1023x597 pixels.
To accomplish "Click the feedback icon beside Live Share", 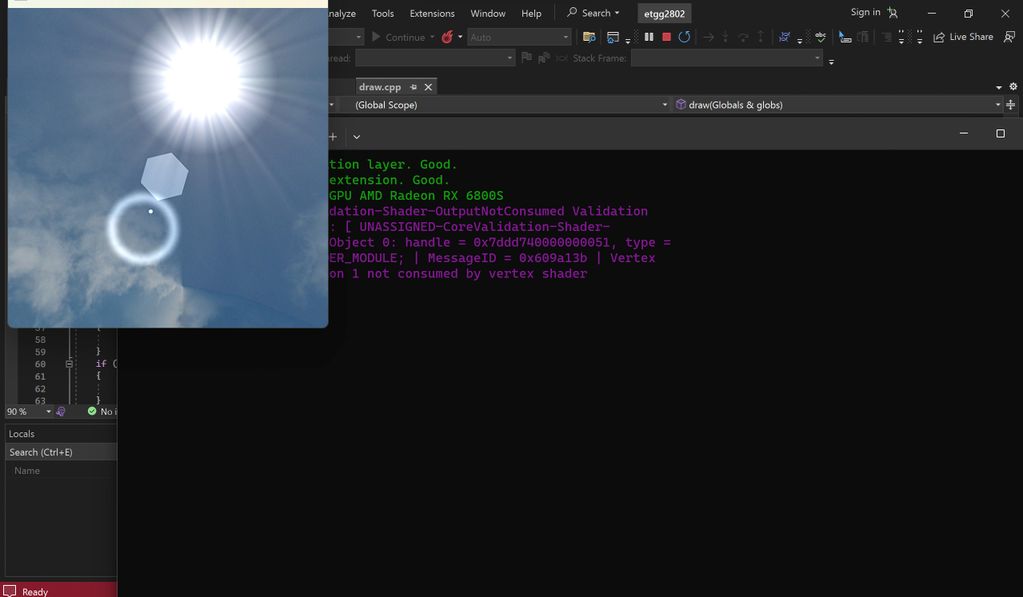I will (x=1011, y=37).
